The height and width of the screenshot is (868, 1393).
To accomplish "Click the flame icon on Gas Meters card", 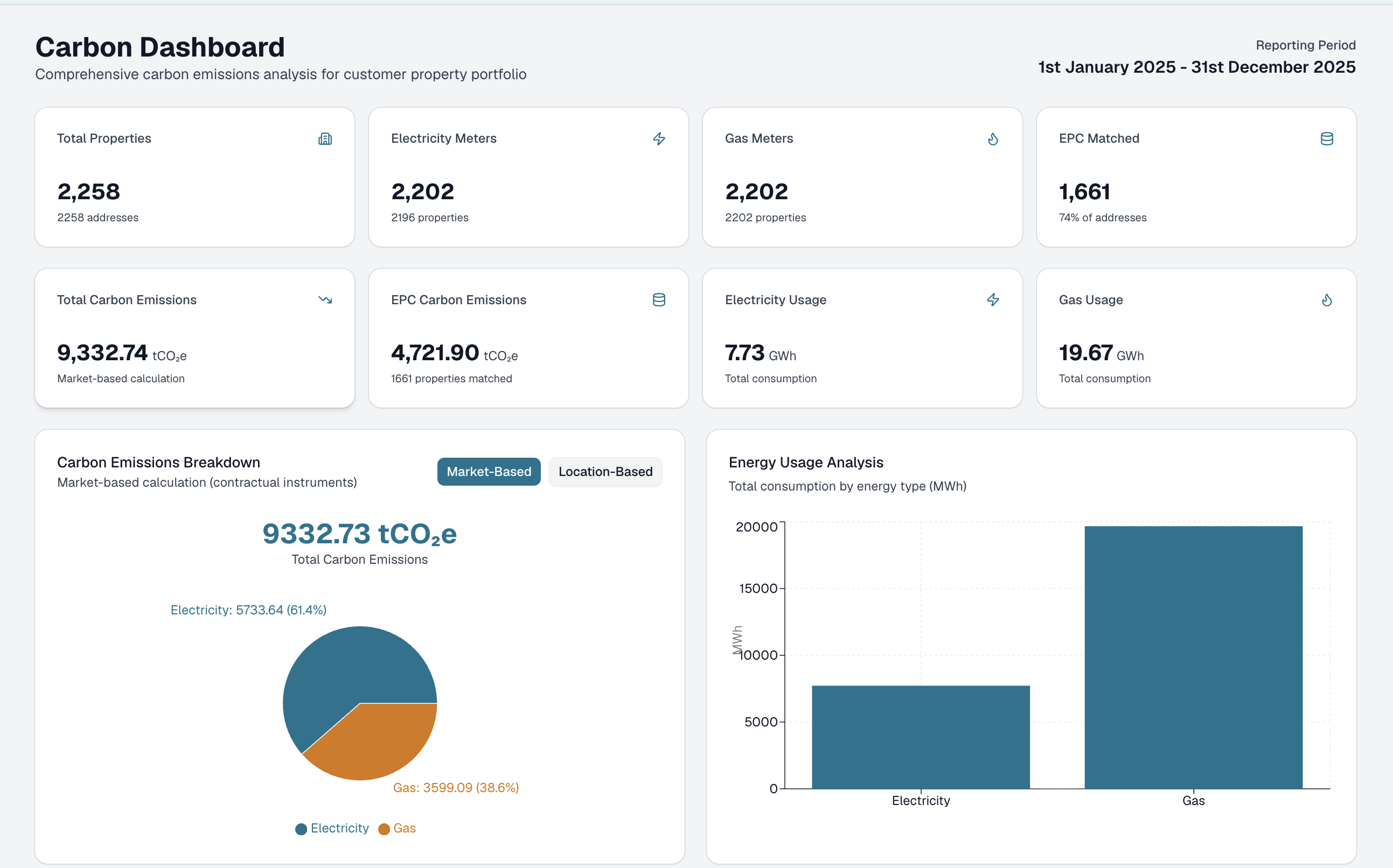I will point(993,139).
